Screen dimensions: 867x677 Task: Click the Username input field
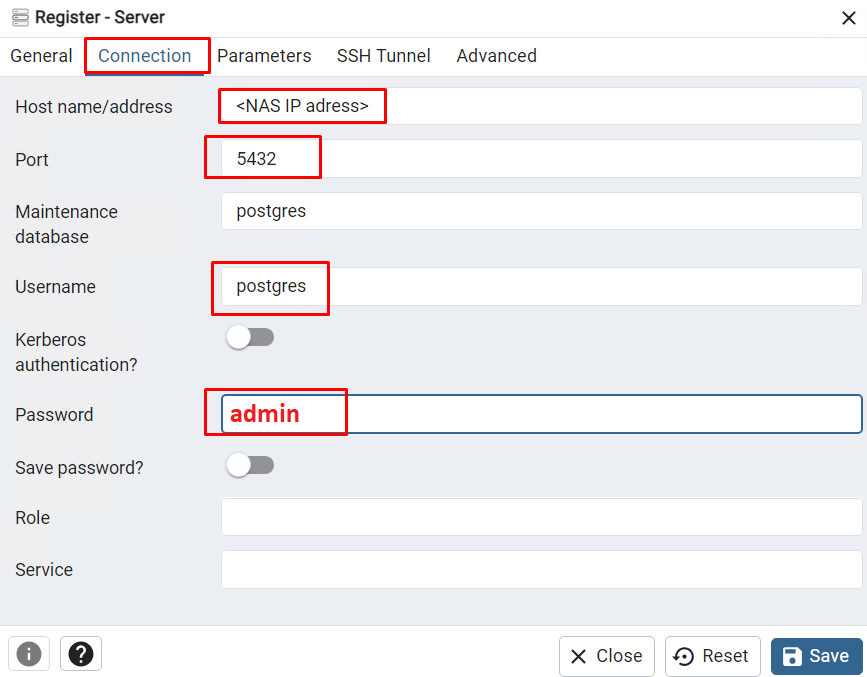click(540, 286)
